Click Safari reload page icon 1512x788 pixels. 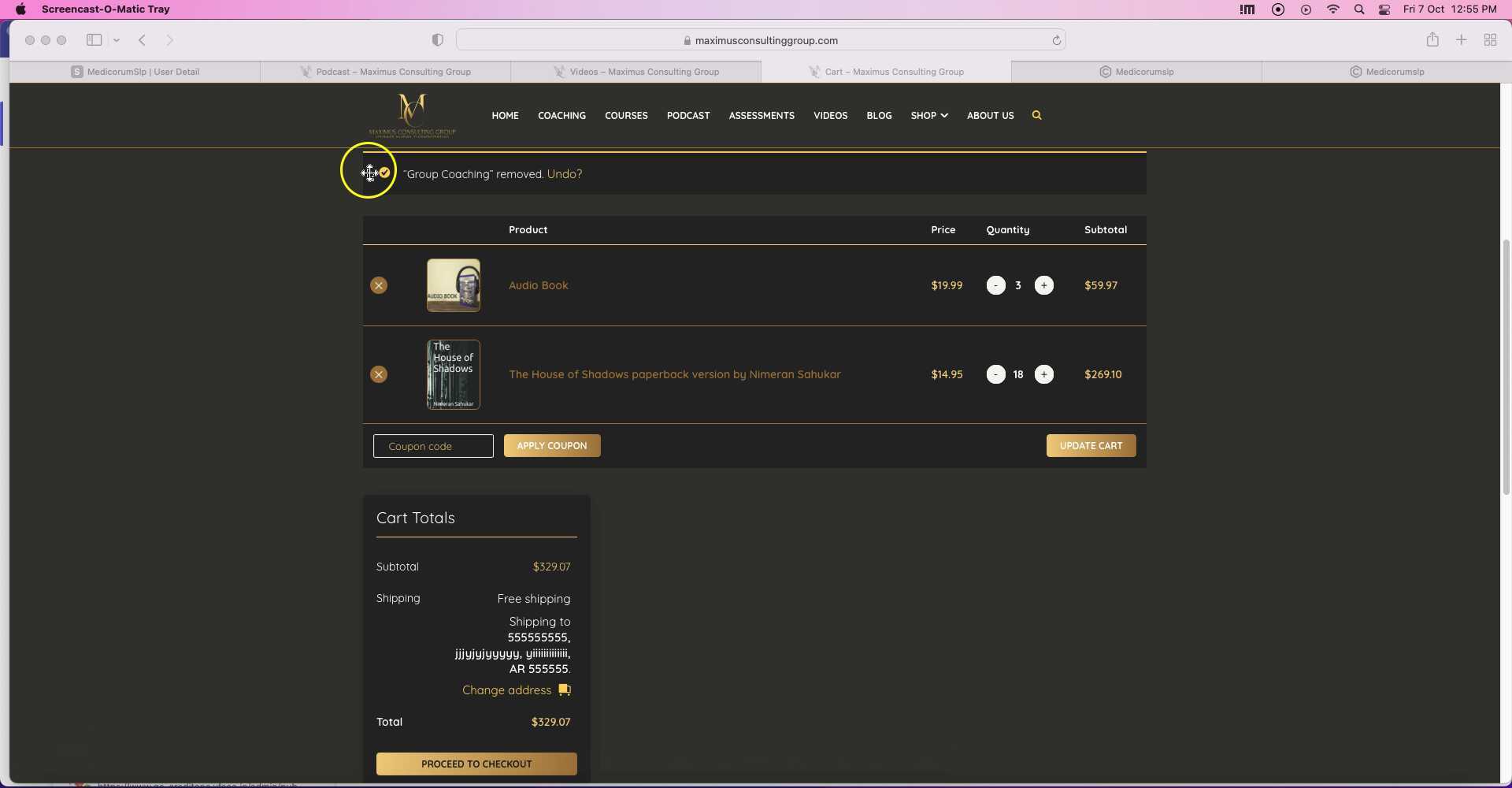(x=1056, y=40)
